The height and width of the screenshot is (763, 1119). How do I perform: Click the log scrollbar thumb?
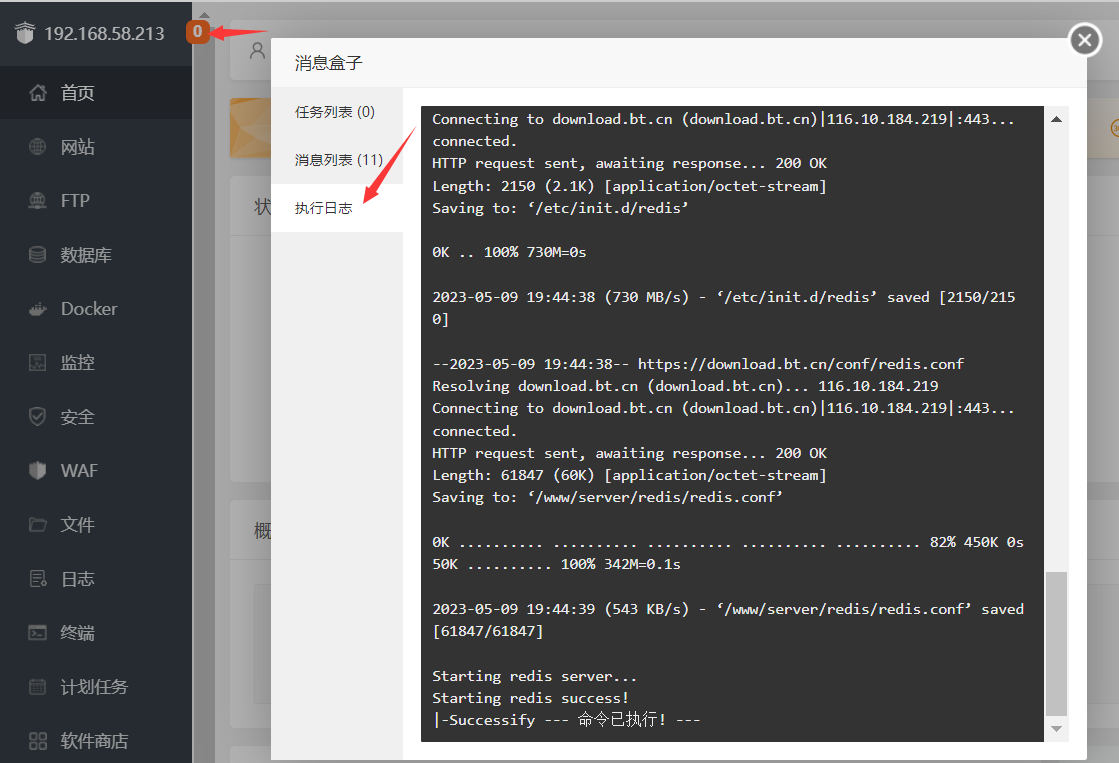[x=1056, y=643]
